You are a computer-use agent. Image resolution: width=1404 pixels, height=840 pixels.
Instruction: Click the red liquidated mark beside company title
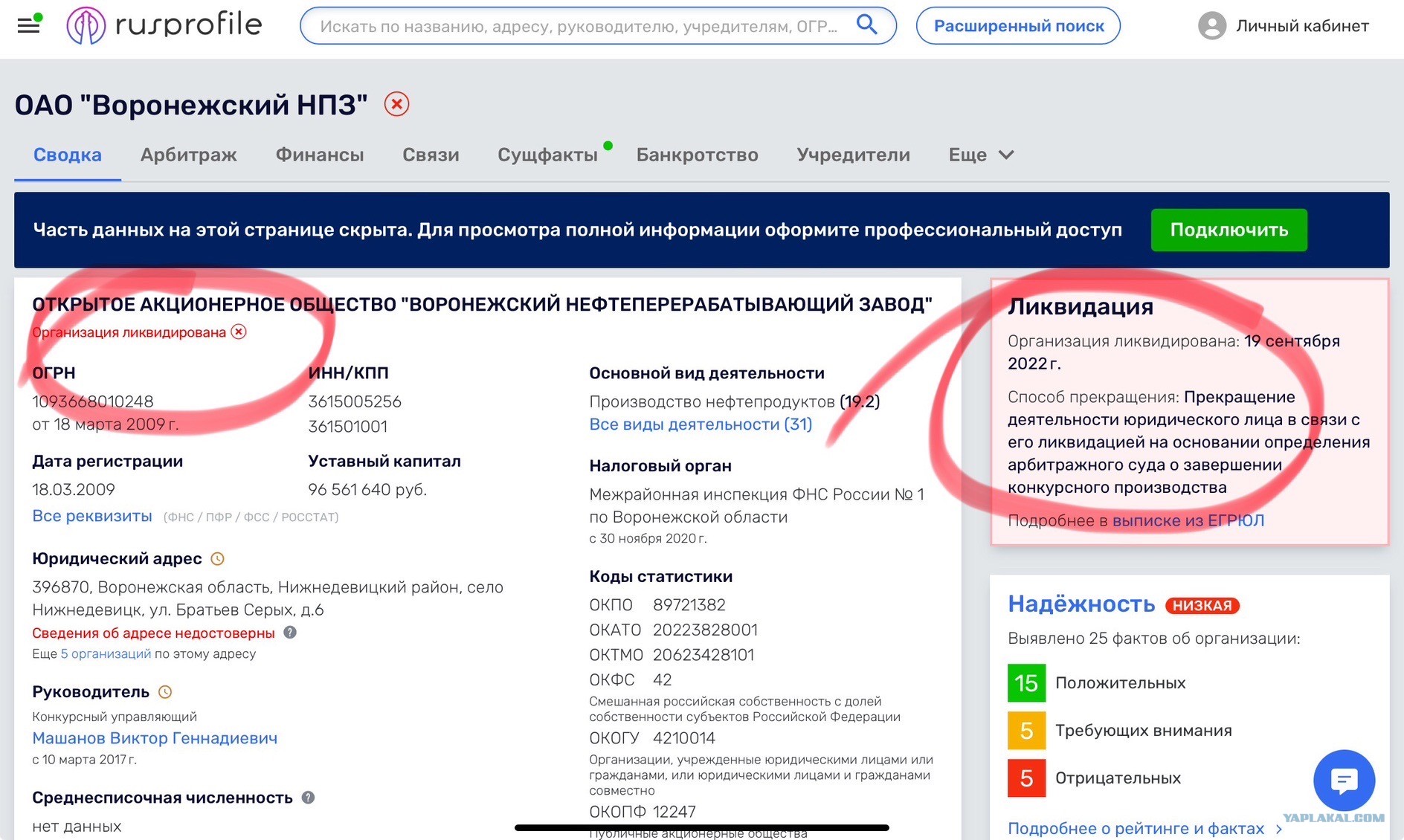tap(396, 104)
